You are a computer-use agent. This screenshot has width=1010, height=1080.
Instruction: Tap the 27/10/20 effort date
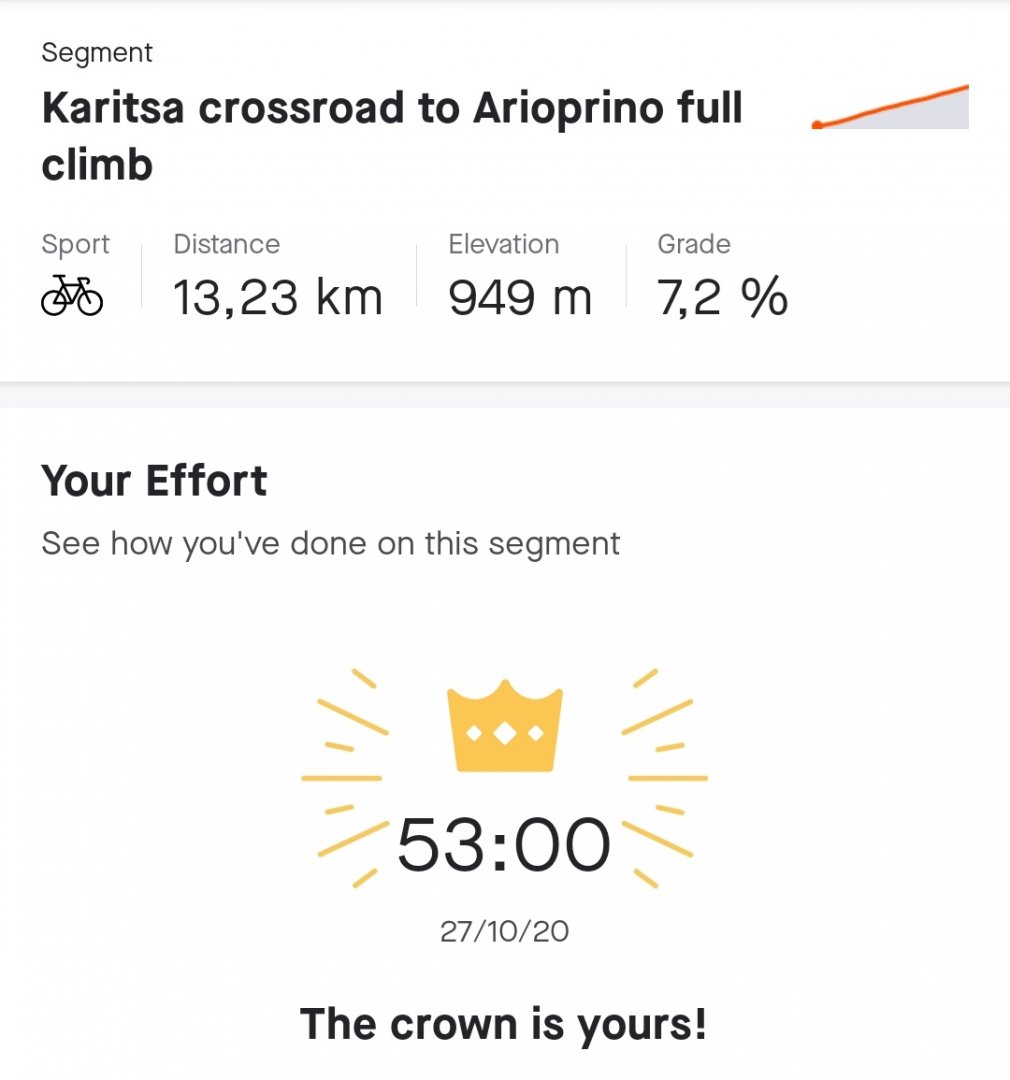click(x=504, y=931)
